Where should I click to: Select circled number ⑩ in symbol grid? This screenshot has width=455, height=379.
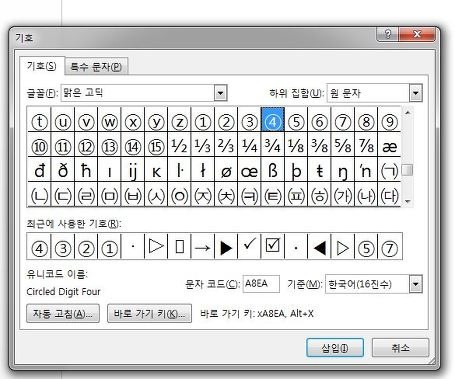pyautogui.click(x=40, y=145)
